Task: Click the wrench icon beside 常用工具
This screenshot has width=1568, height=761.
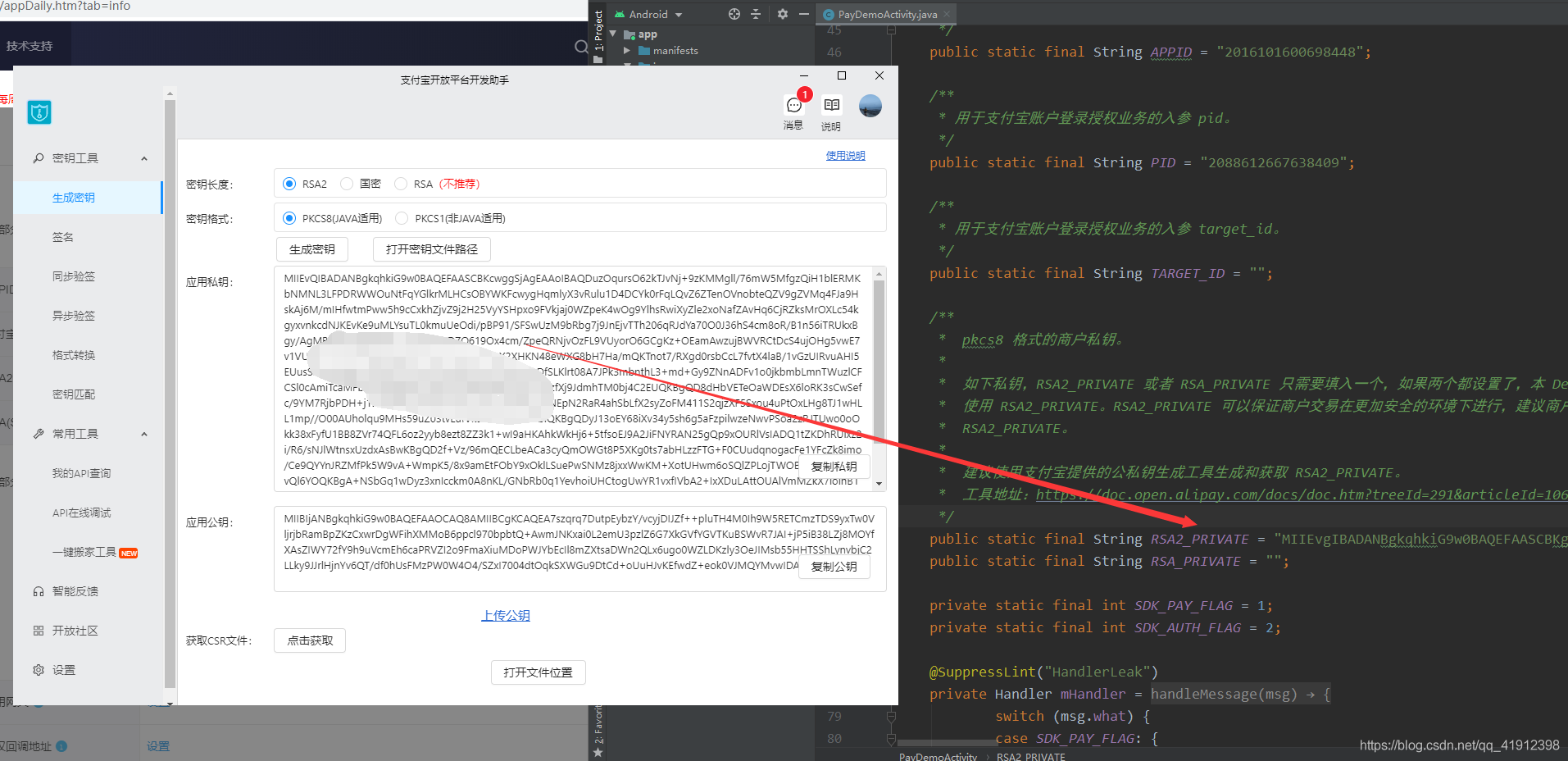Action: pos(39,434)
